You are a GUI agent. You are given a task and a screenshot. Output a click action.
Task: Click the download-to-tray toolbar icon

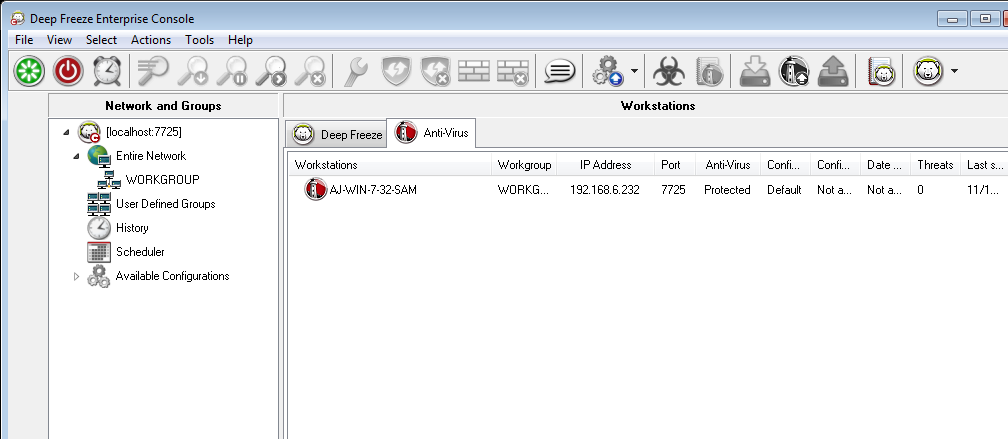pyautogui.click(x=755, y=71)
